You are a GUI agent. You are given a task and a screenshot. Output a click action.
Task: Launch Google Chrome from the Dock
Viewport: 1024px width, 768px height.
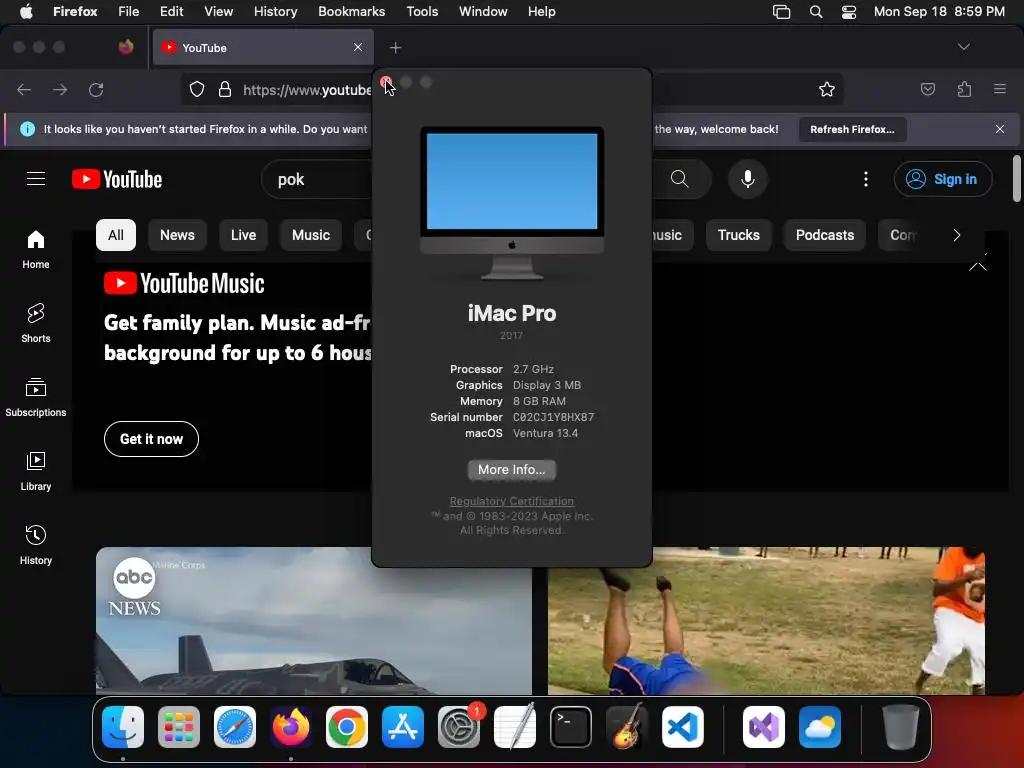tap(347, 727)
